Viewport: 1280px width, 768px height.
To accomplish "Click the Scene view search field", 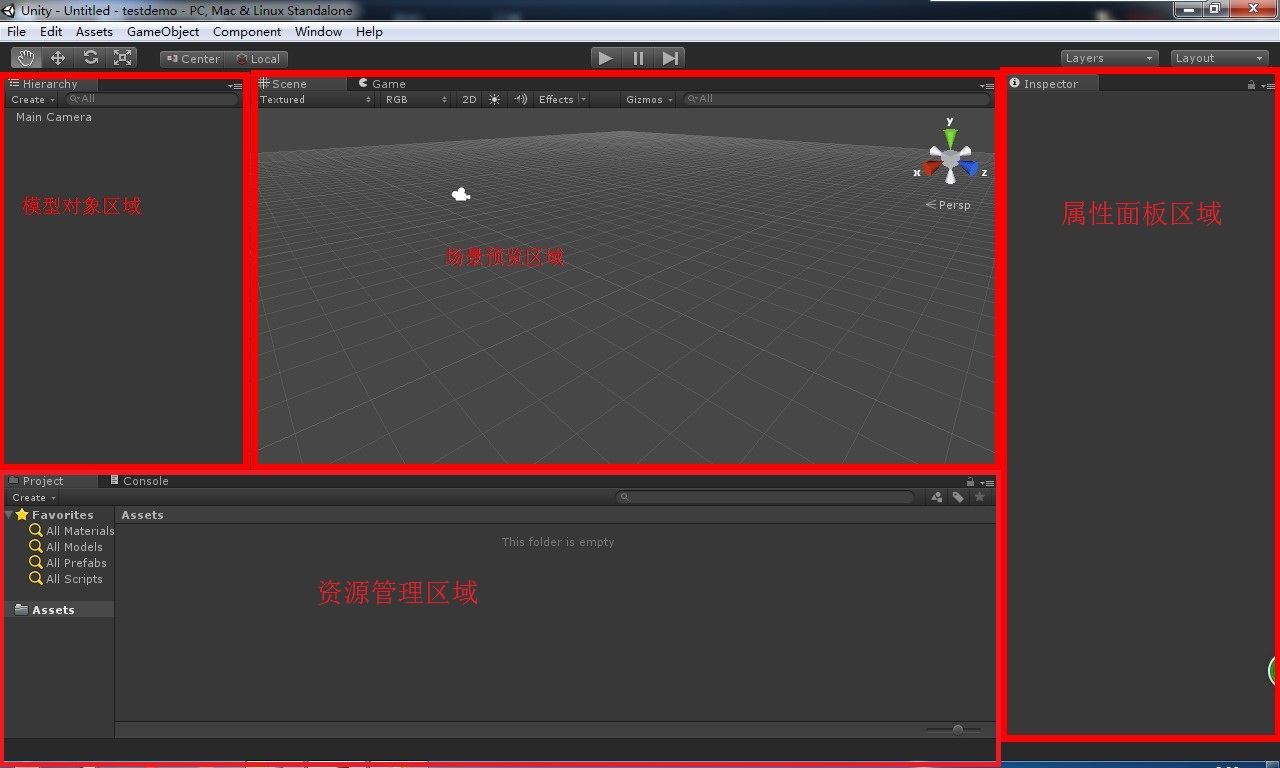I will click(836, 99).
